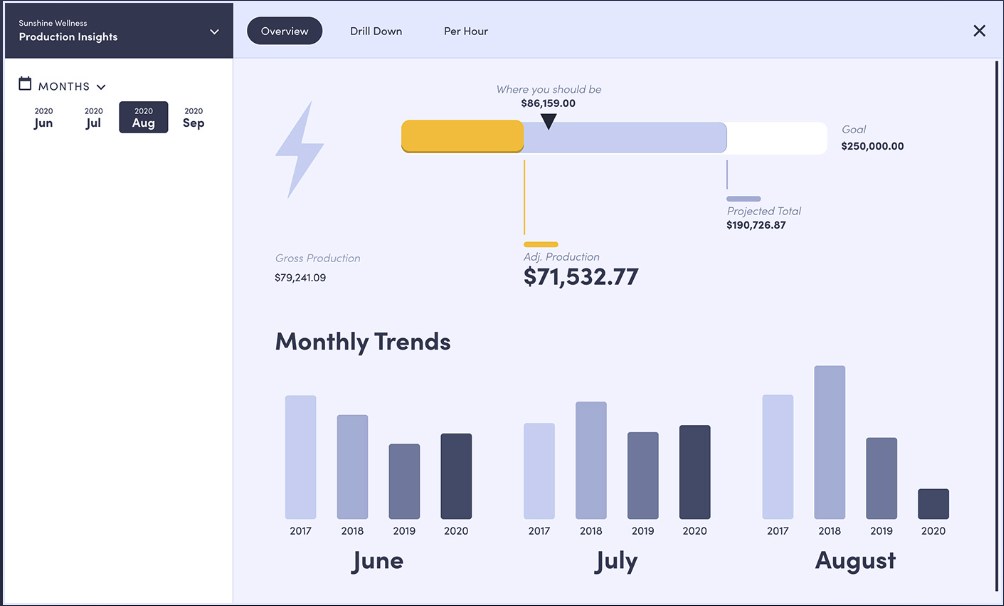The image size is (1004, 606).
Task: Click the yellow adjusted production progress segment
Action: pos(462,136)
